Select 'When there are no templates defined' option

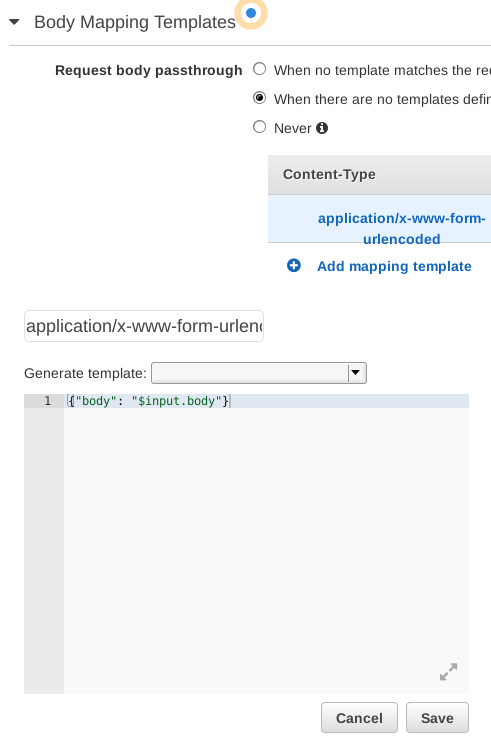coord(259,98)
